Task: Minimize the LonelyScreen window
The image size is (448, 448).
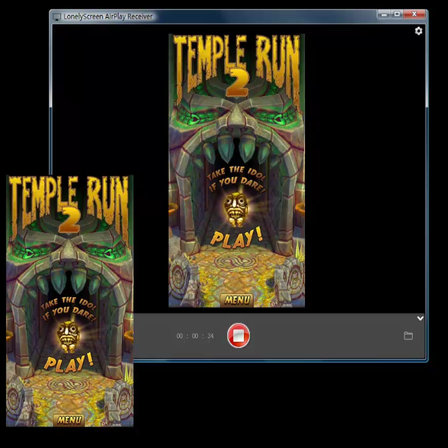Action: pos(384,14)
